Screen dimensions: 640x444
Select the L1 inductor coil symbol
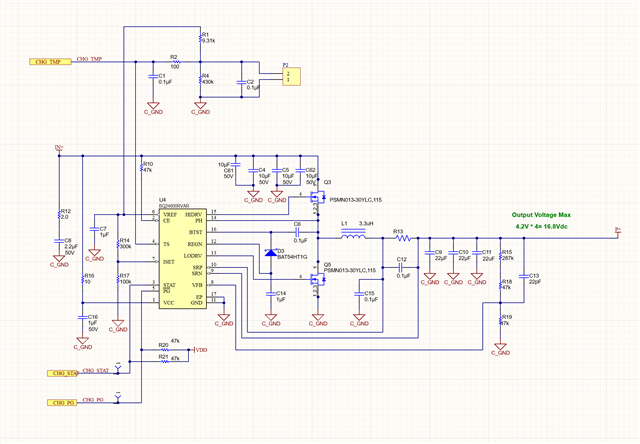tap(353, 235)
